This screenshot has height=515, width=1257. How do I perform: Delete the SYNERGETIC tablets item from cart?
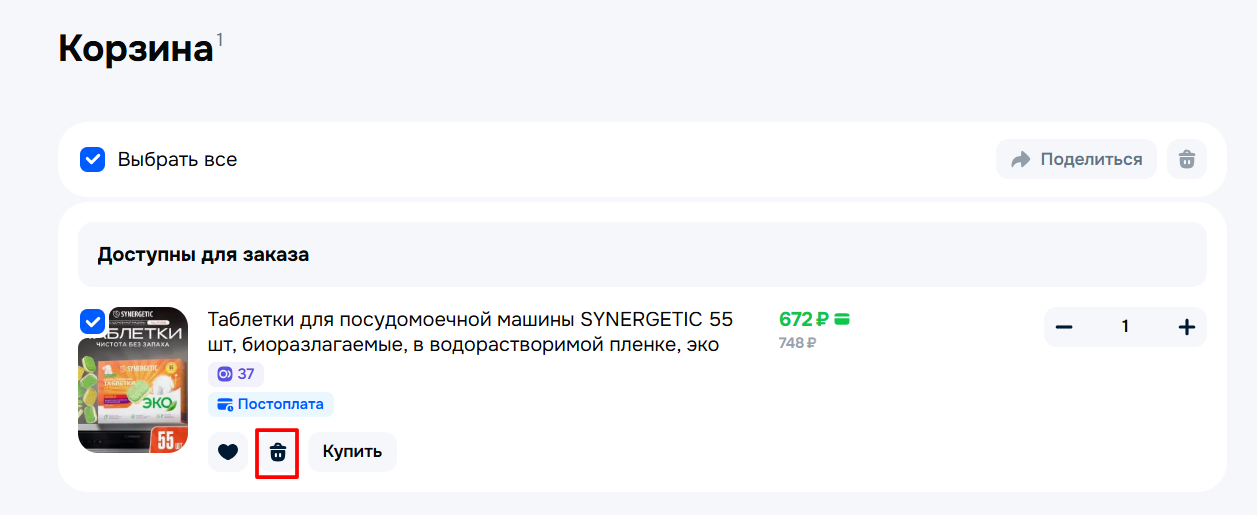click(278, 452)
